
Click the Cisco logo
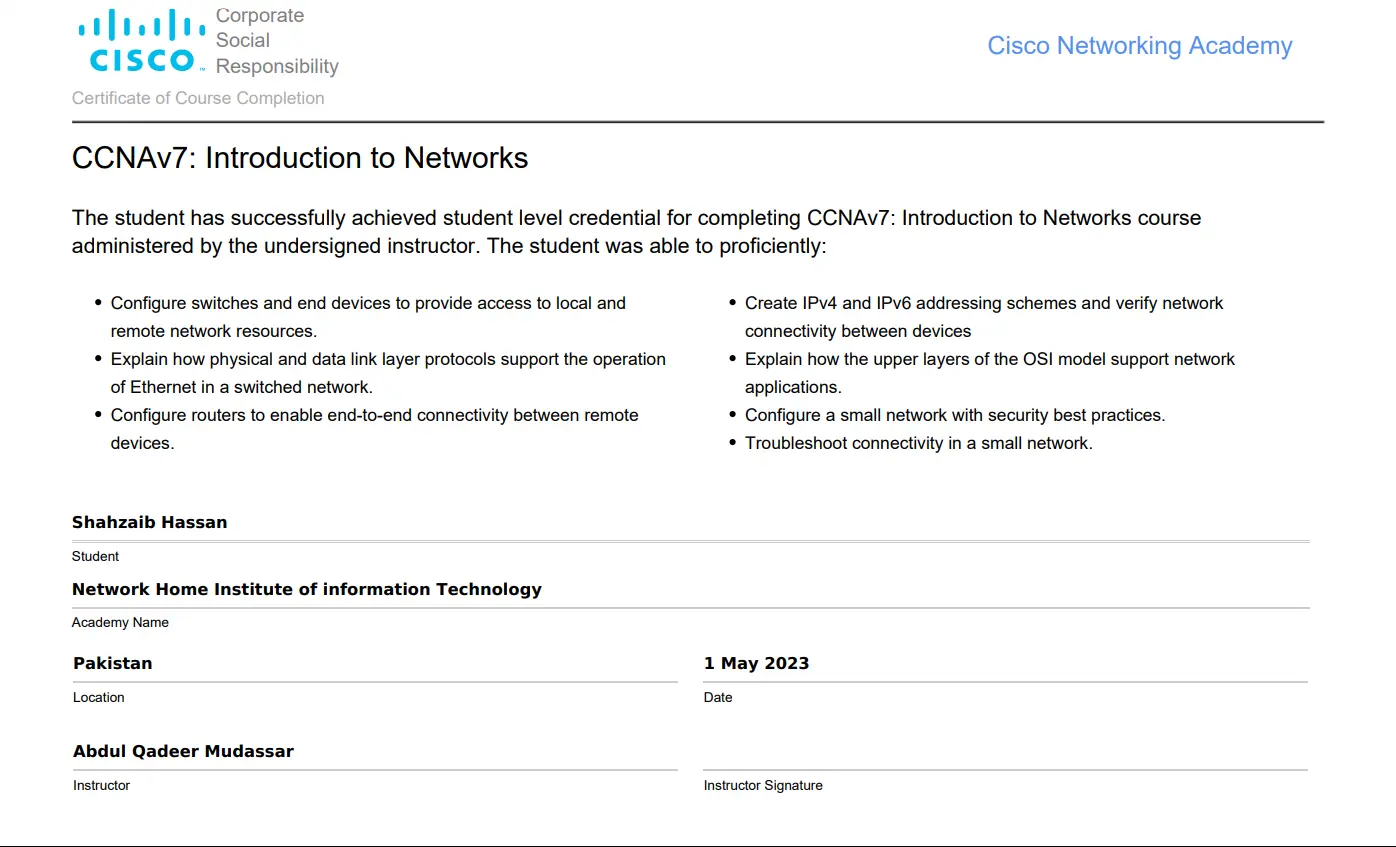141,41
